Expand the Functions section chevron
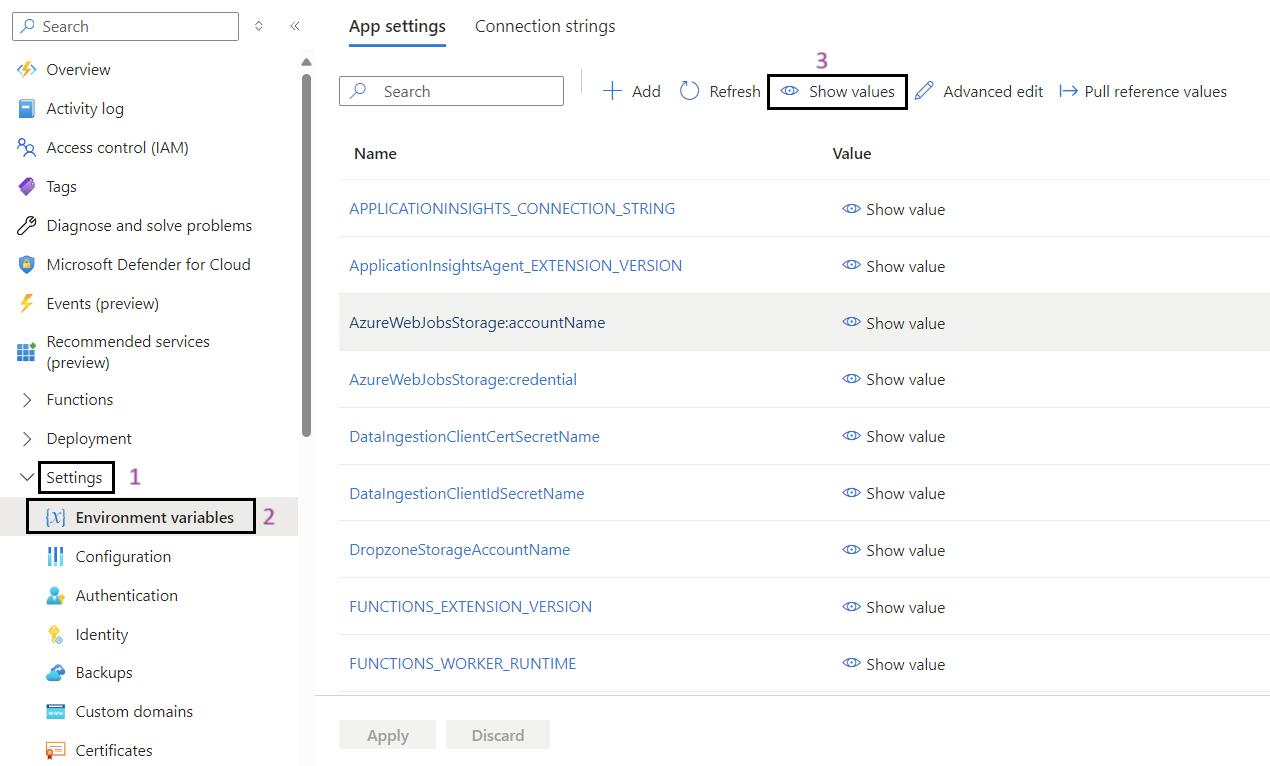 [x=27, y=400]
